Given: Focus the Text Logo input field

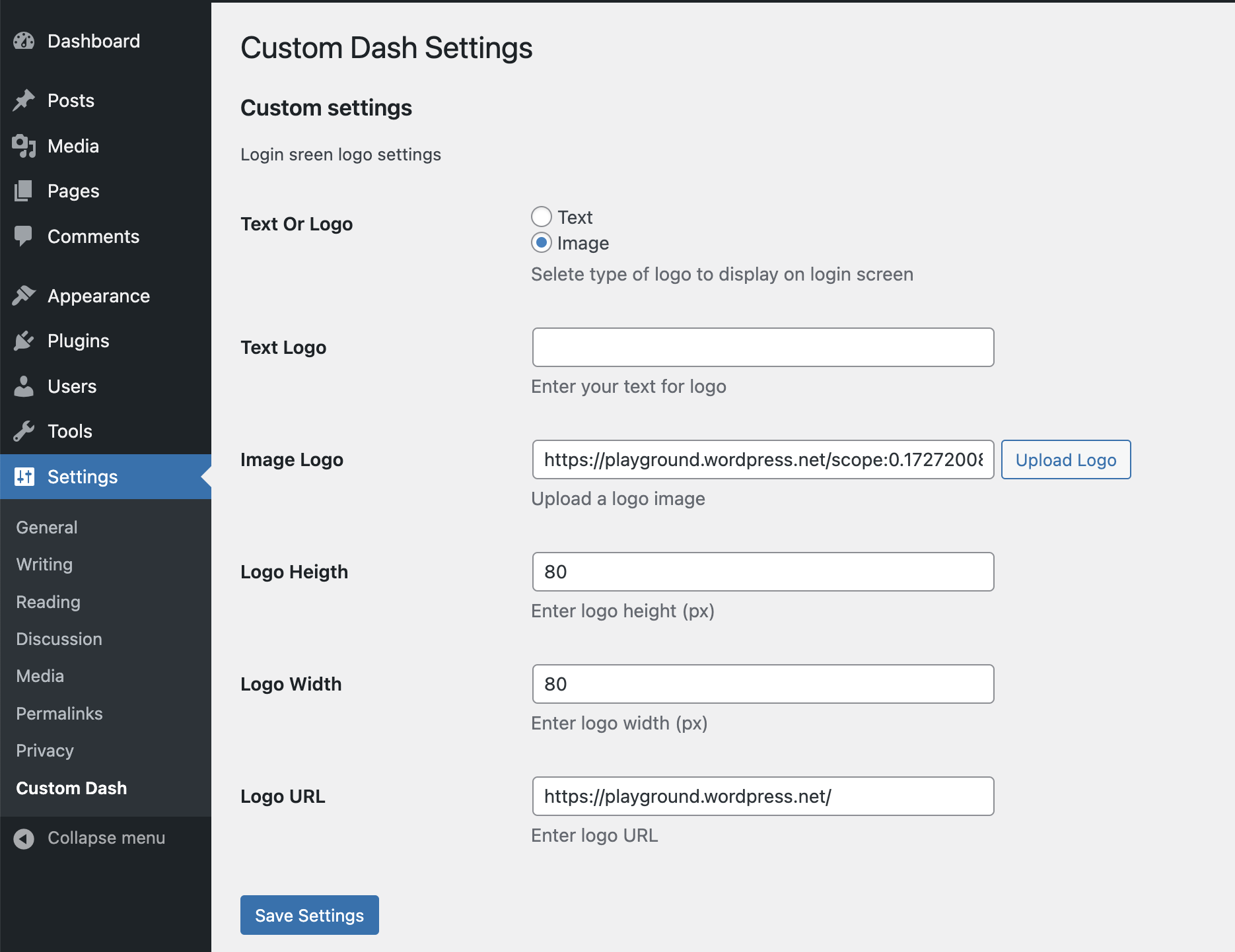Looking at the screenshot, I should (763, 347).
